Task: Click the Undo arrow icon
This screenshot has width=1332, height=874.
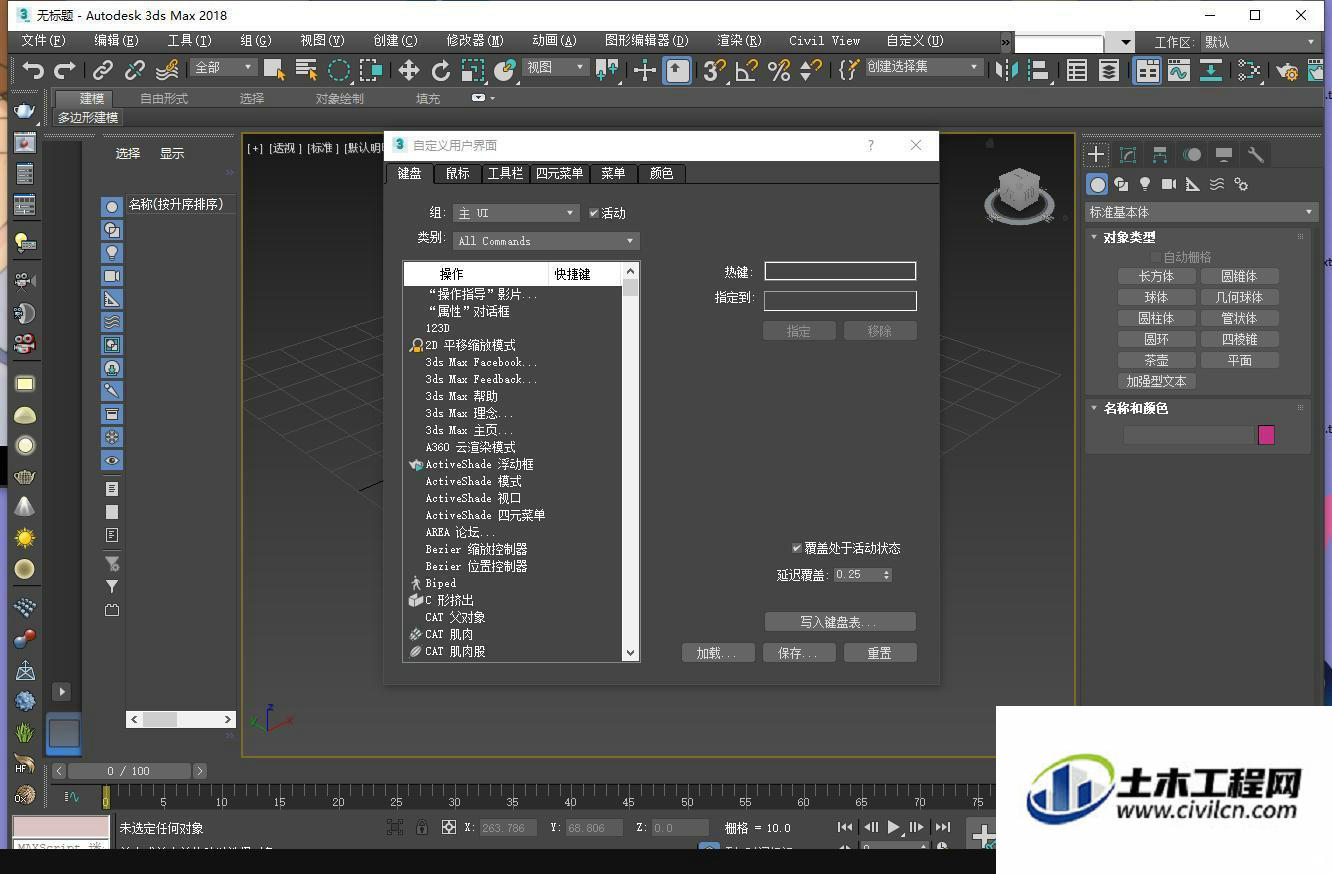Action: tap(33, 70)
